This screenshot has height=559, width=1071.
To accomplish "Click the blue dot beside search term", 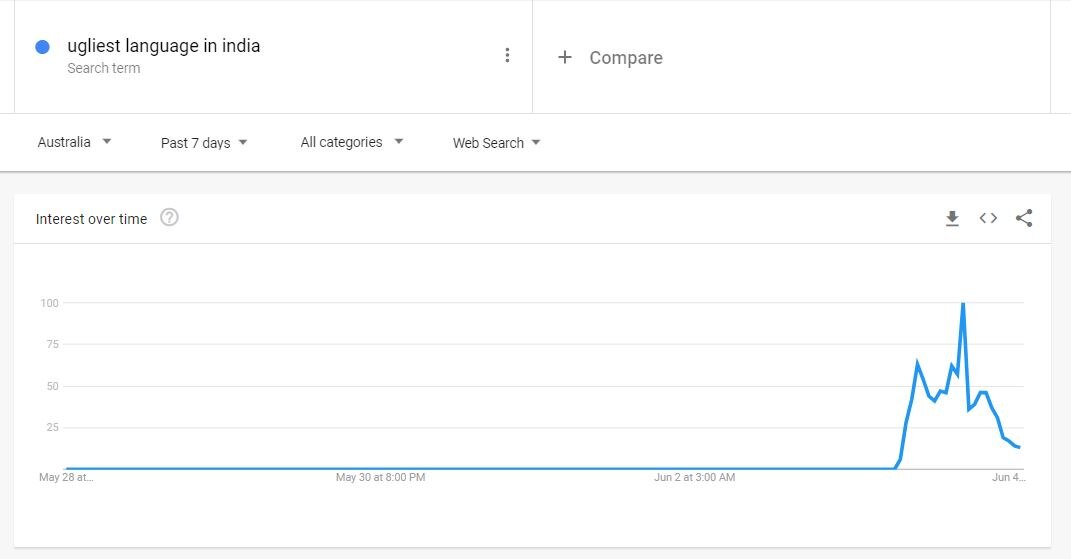I will 42,47.
